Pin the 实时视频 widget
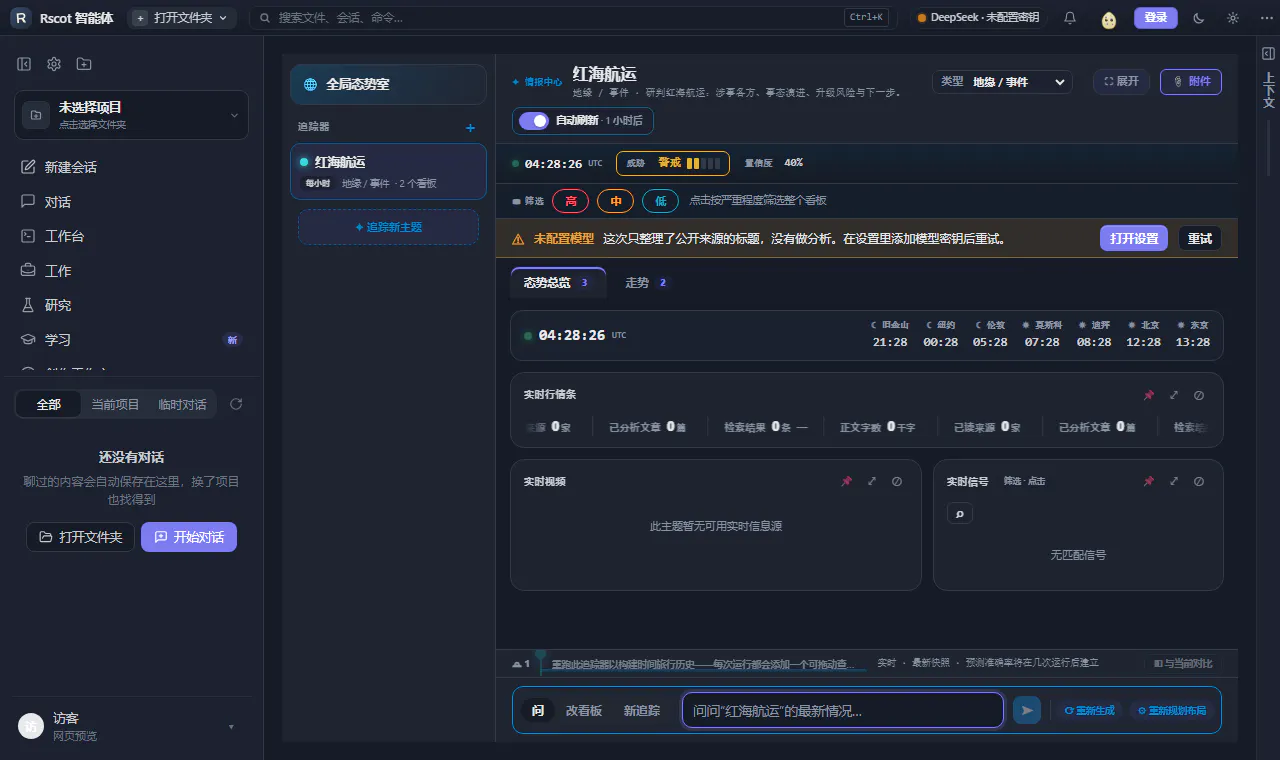This screenshot has height=760, width=1280. (847, 481)
